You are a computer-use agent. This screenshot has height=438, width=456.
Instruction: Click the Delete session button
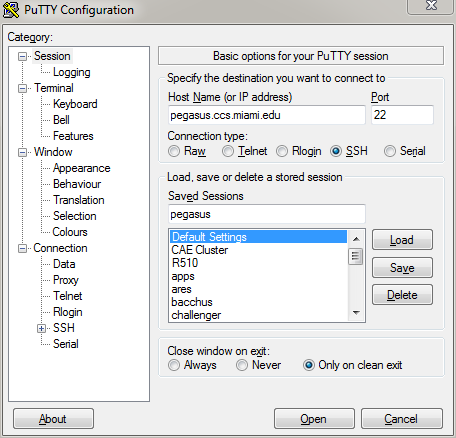tap(402, 295)
